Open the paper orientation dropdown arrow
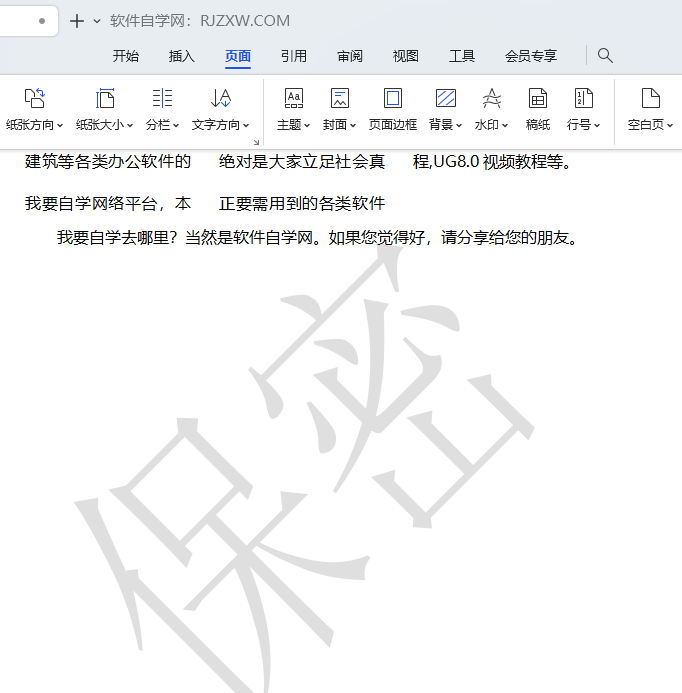 pyautogui.click(x=60, y=126)
